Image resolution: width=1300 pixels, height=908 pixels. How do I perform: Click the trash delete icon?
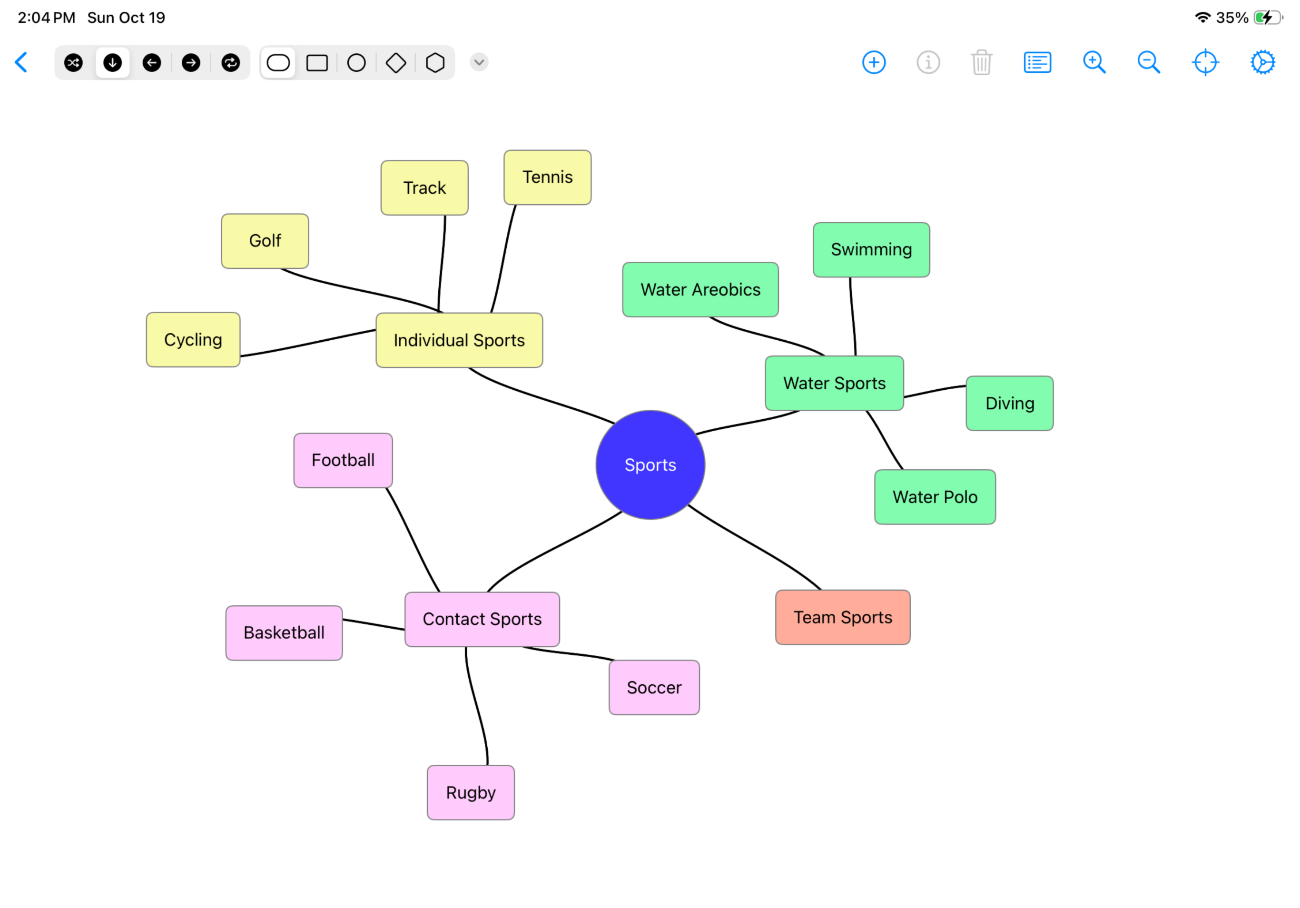(982, 62)
